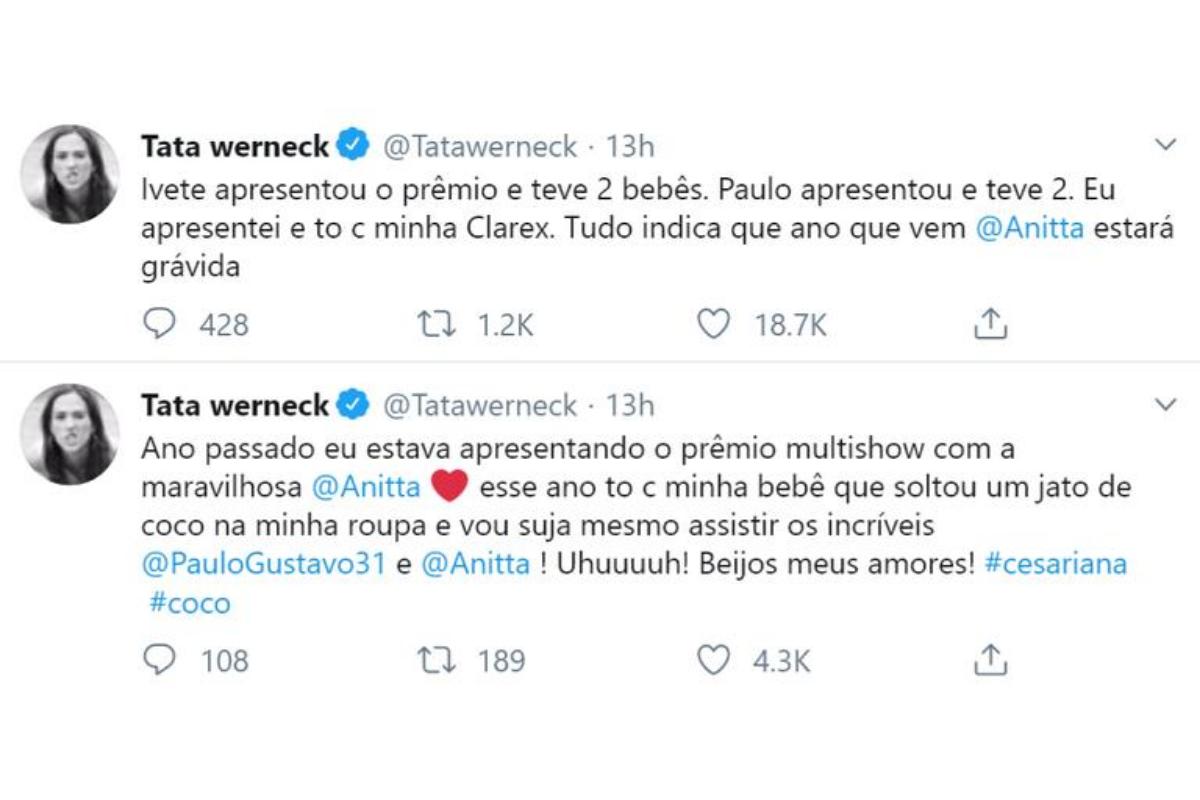
Task: Like the tweet with 18.7K likes
Action: pyautogui.click(x=713, y=324)
